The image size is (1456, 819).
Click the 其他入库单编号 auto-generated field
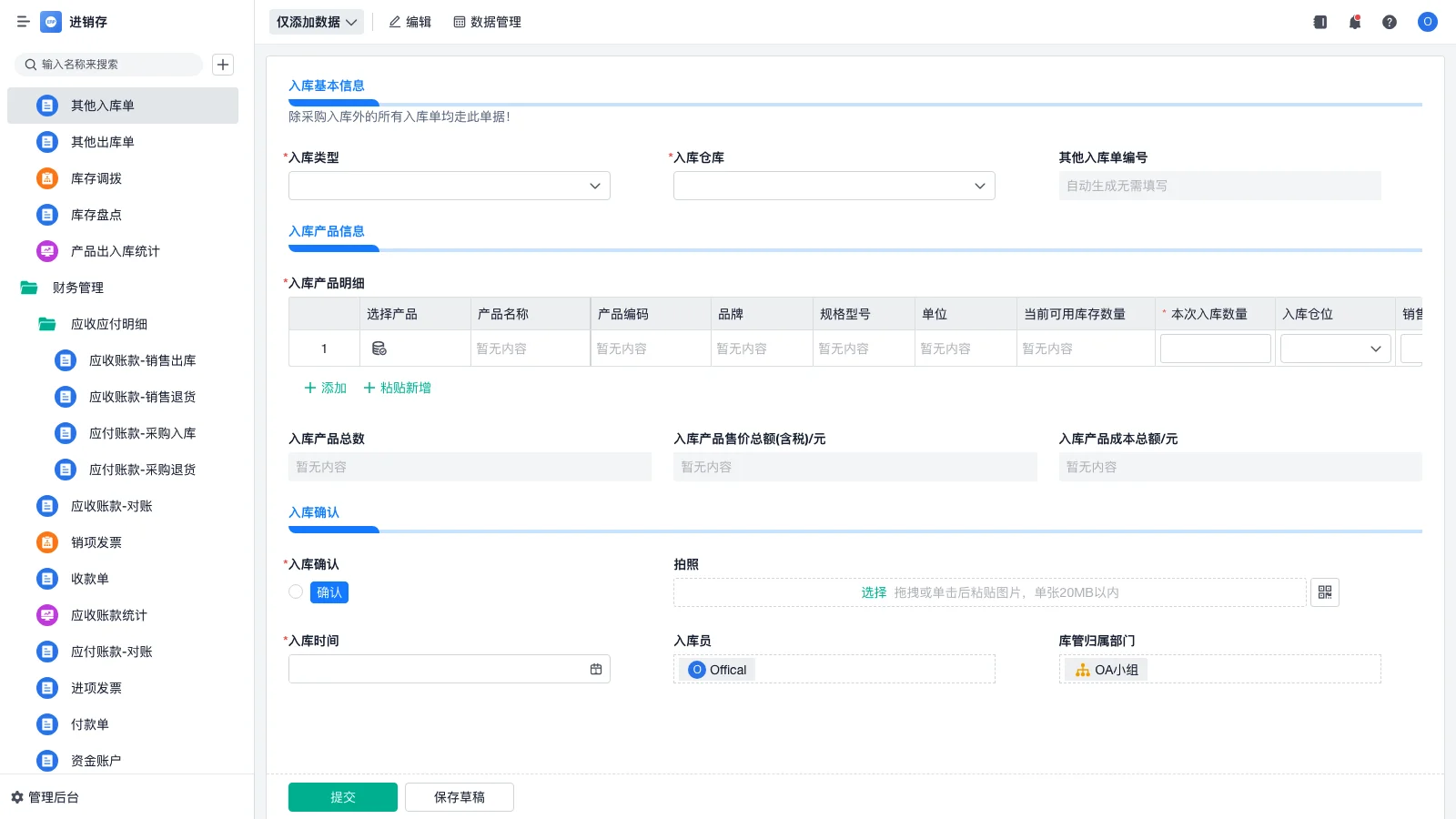click(1220, 186)
